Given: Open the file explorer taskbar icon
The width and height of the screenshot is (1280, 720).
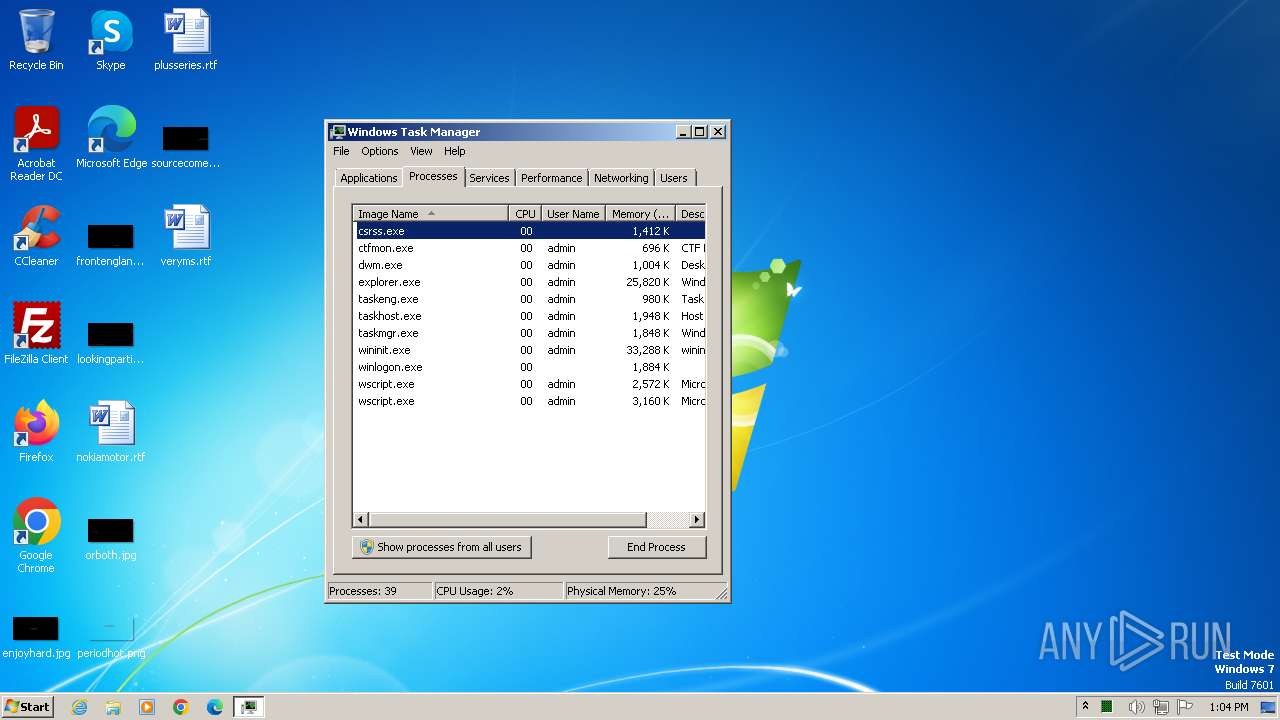Looking at the screenshot, I should [113, 707].
